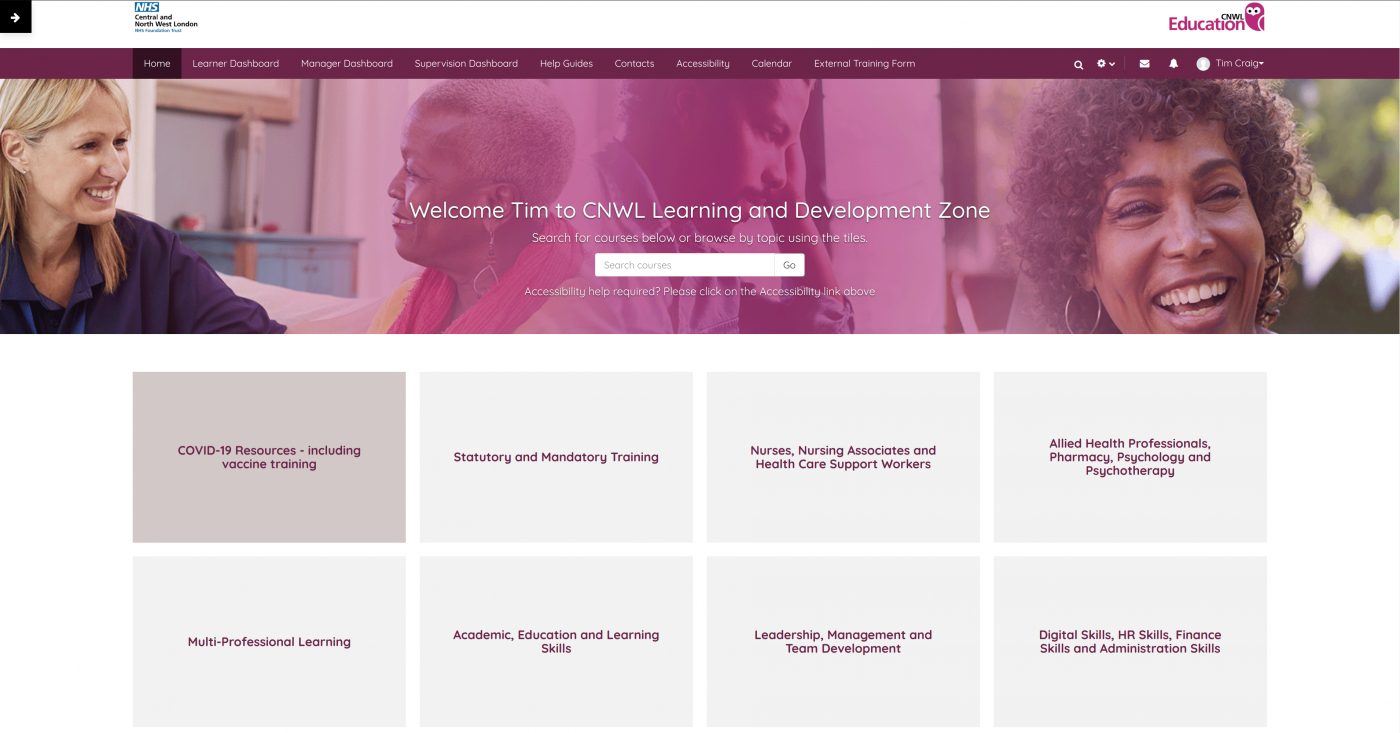Open Learner Dashboard from the navbar
This screenshot has height=733, width=1400.
coord(236,64)
